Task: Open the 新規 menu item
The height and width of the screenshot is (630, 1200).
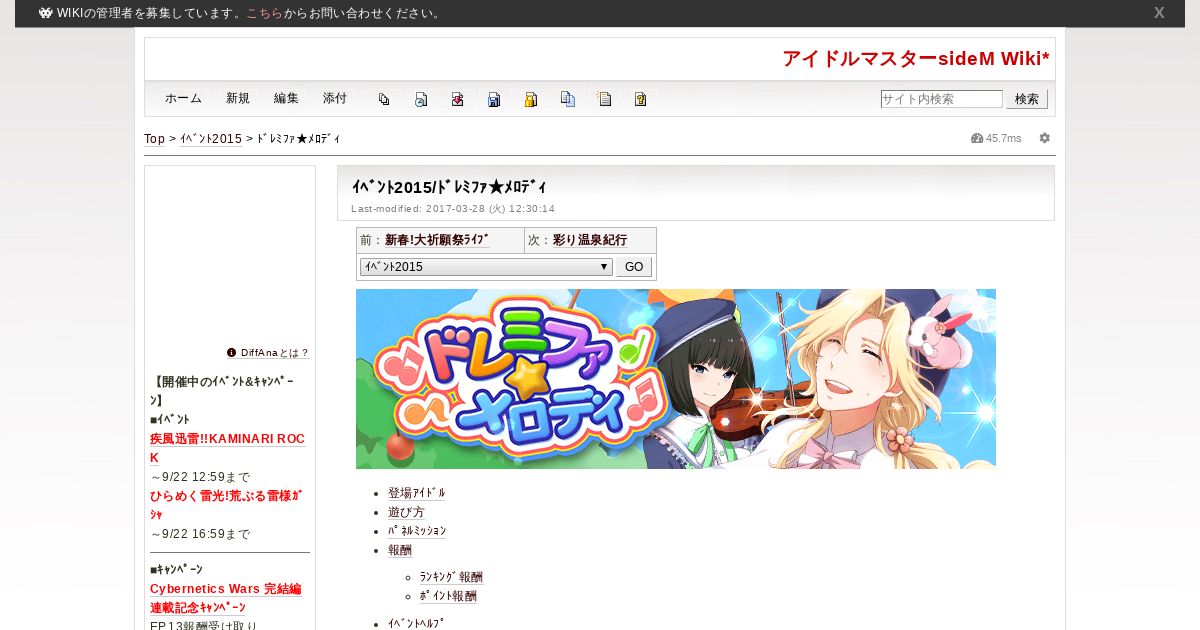Action: [x=238, y=98]
